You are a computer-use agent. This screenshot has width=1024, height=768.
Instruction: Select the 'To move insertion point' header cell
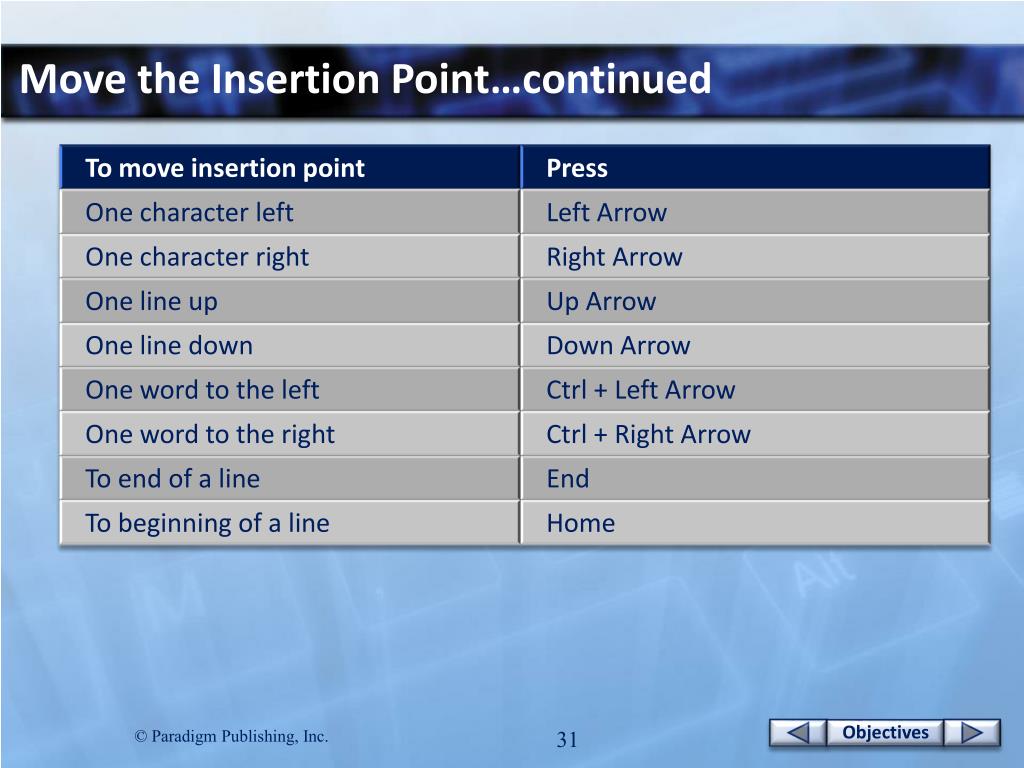coord(291,168)
